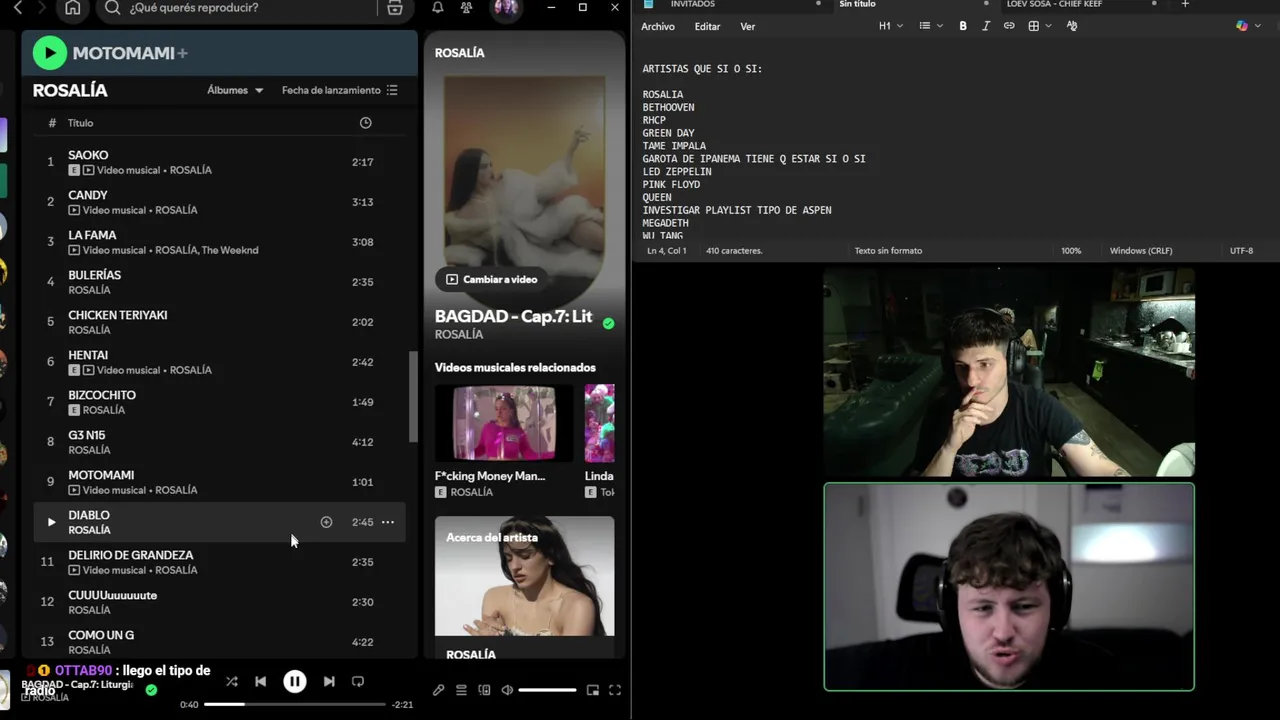Open The Weeknd artist link on LA FAMA

[230, 250]
